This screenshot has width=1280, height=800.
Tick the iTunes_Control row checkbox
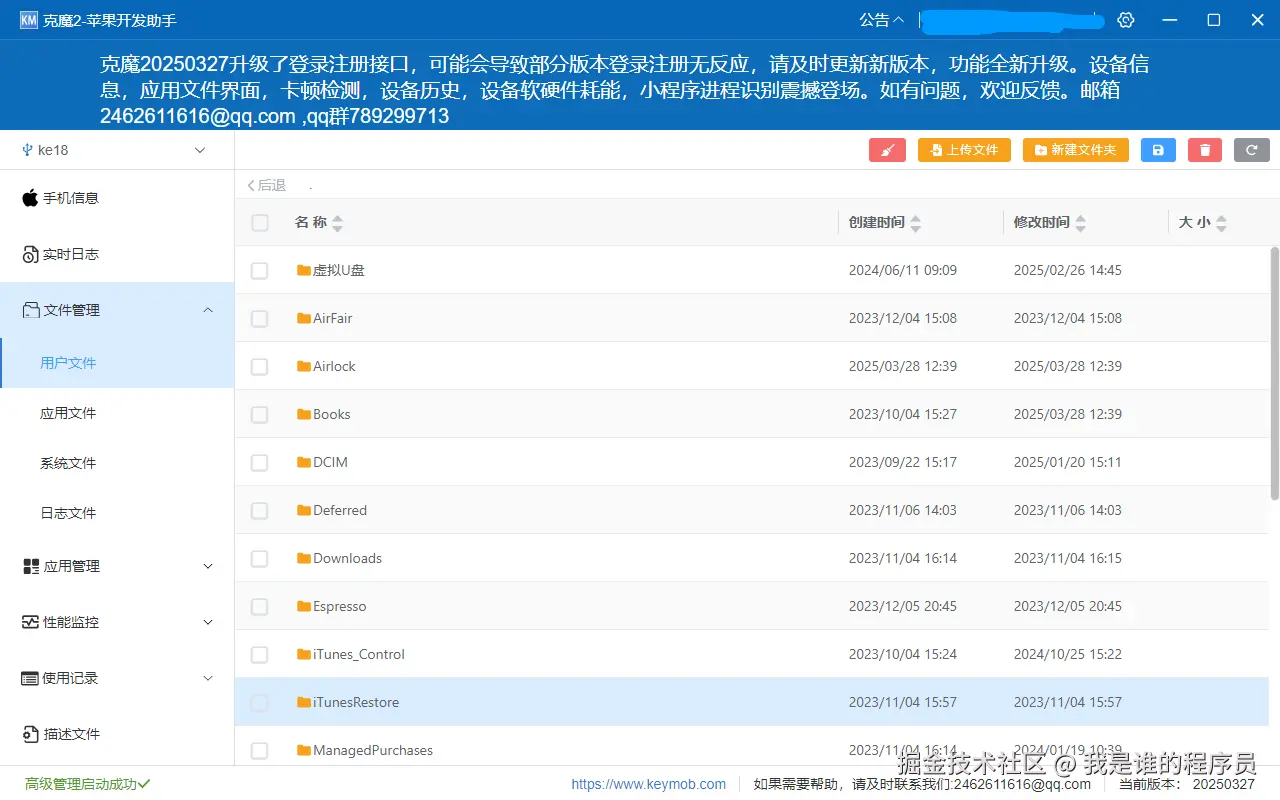(260, 654)
